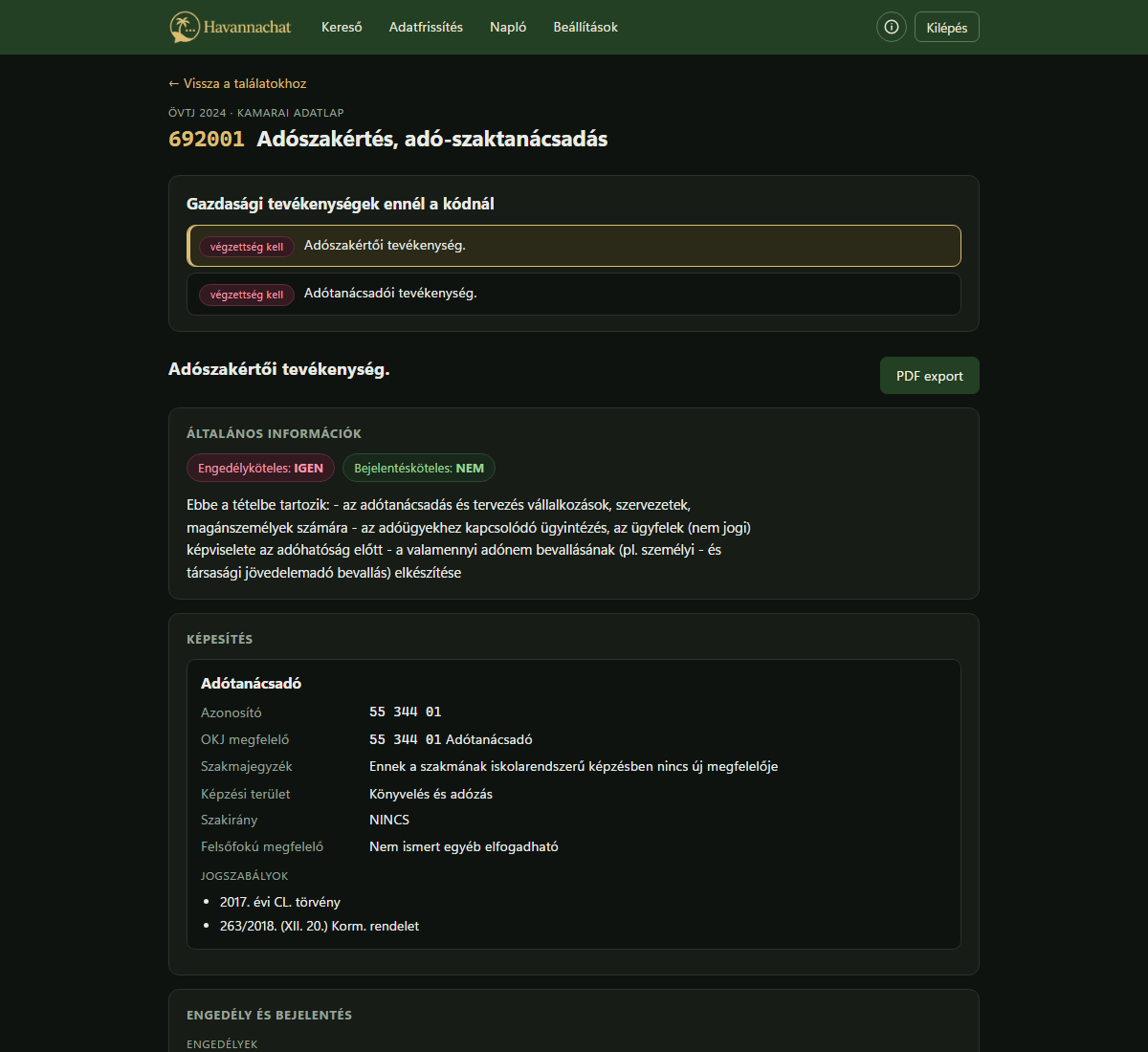The height and width of the screenshot is (1052, 1148).
Task: Click the végzettség kell badge for Adótanácsadói
Action: (x=247, y=295)
